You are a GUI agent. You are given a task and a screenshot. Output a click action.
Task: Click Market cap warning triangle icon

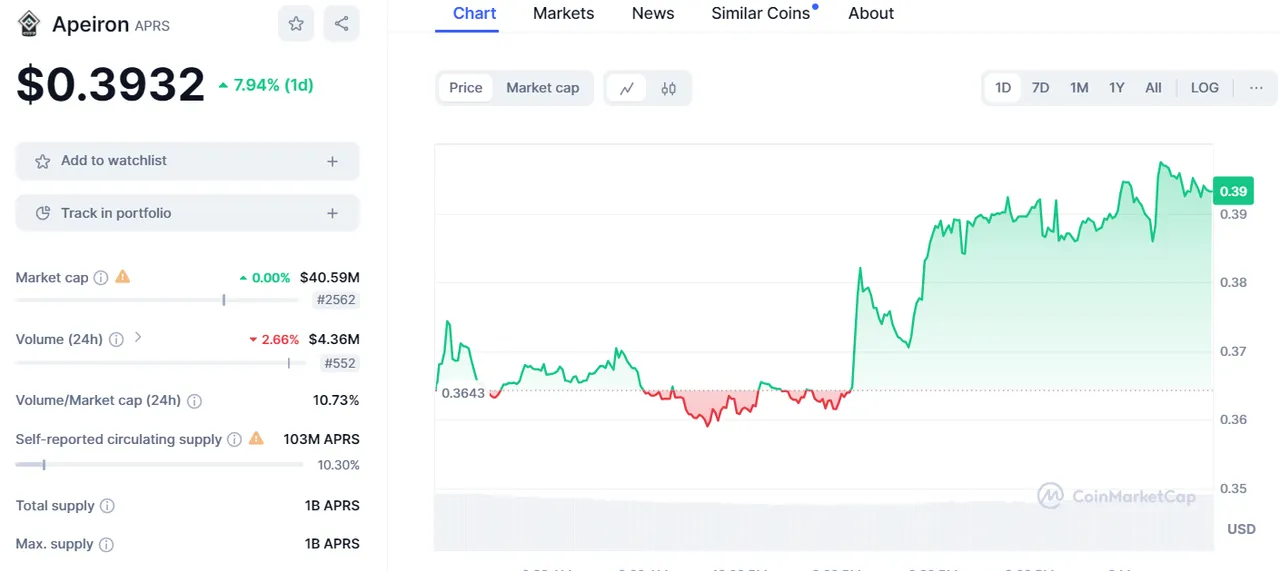coord(123,277)
